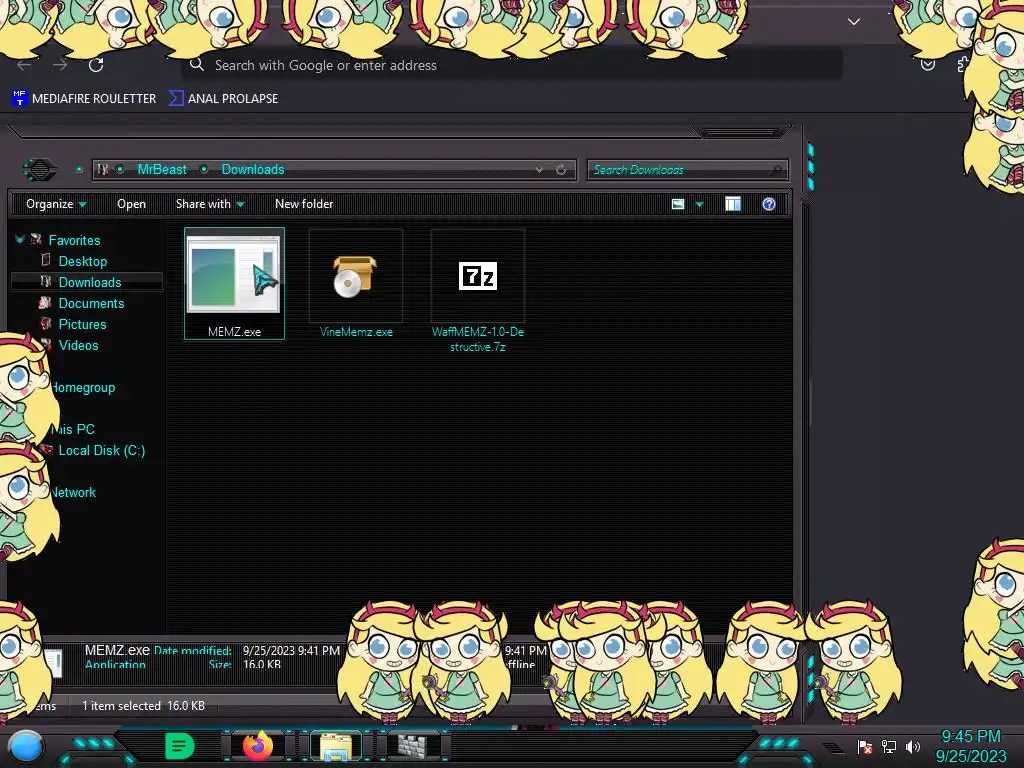The image size is (1024, 768).
Task: Open the green notes app in taskbar
Action: (179, 746)
